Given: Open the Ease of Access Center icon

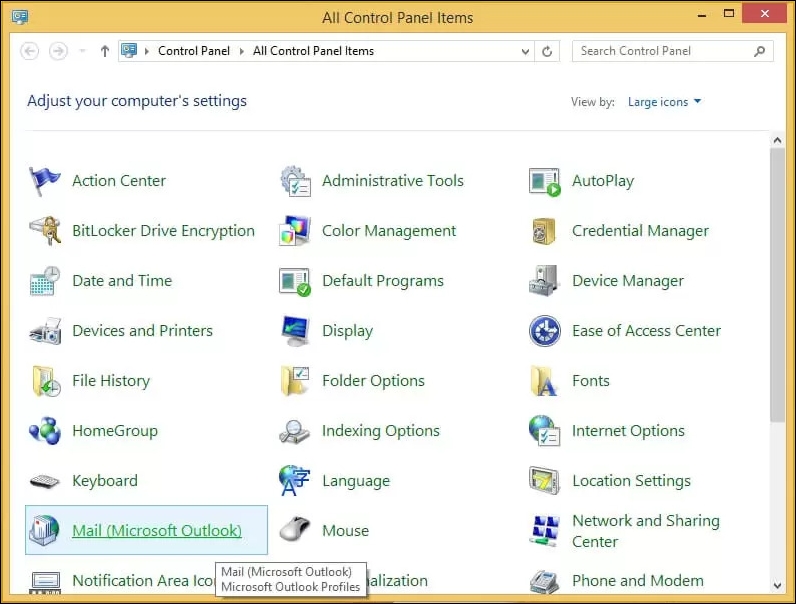Looking at the screenshot, I should (x=545, y=331).
